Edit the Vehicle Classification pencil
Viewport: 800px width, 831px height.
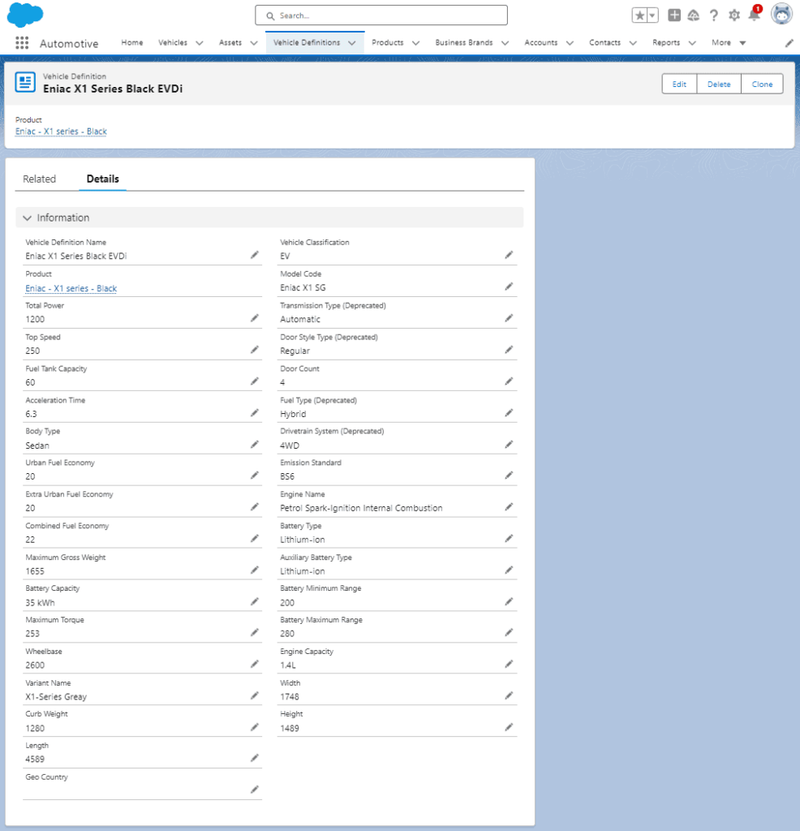(509, 255)
